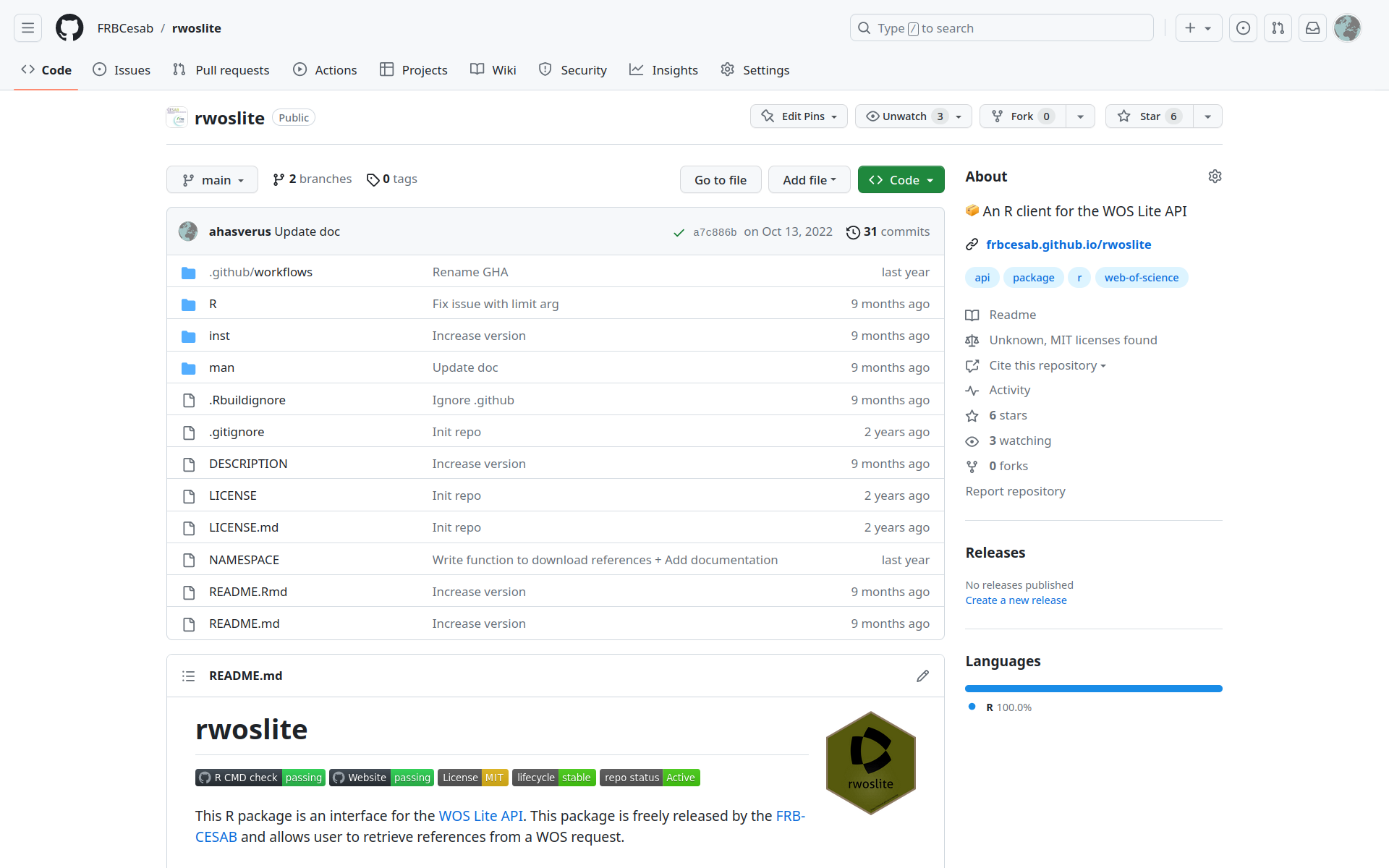Open the issues icon in top header
The width and height of the screenshot is (1389, 868).
tap(1243, 28)
